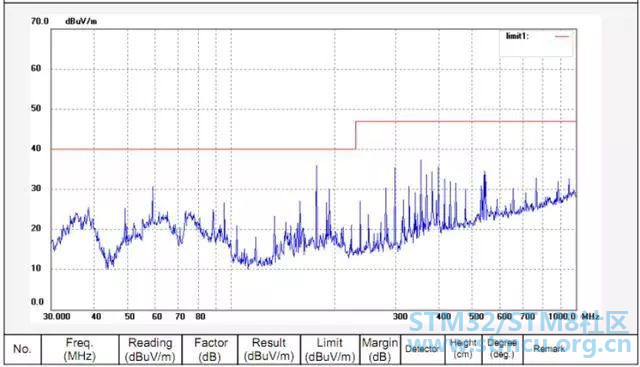Select the Result (dBuV/m) column header

269,350
